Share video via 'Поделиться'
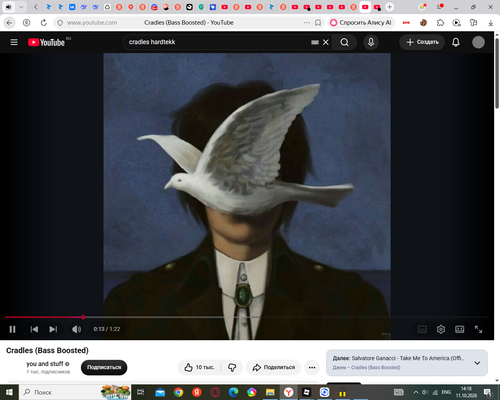This screenshot has width=500, height=400. 274,367
